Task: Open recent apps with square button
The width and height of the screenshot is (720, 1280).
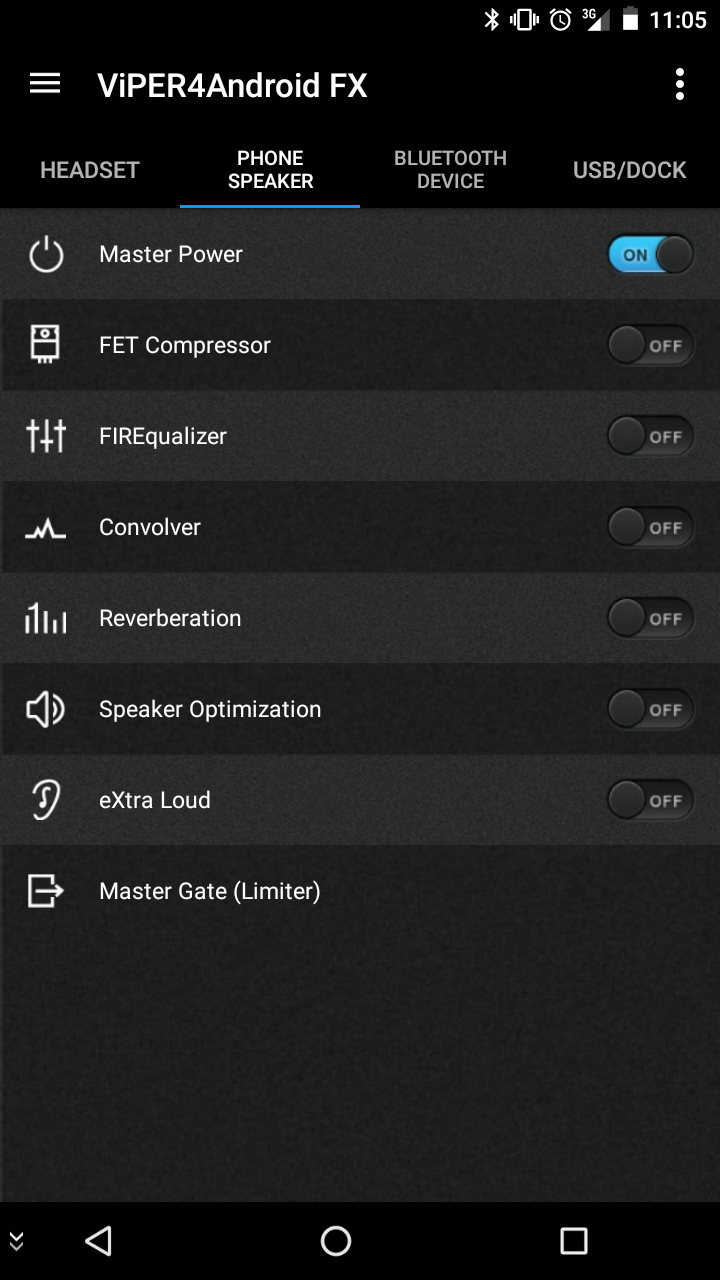Action: point(574,1241)
